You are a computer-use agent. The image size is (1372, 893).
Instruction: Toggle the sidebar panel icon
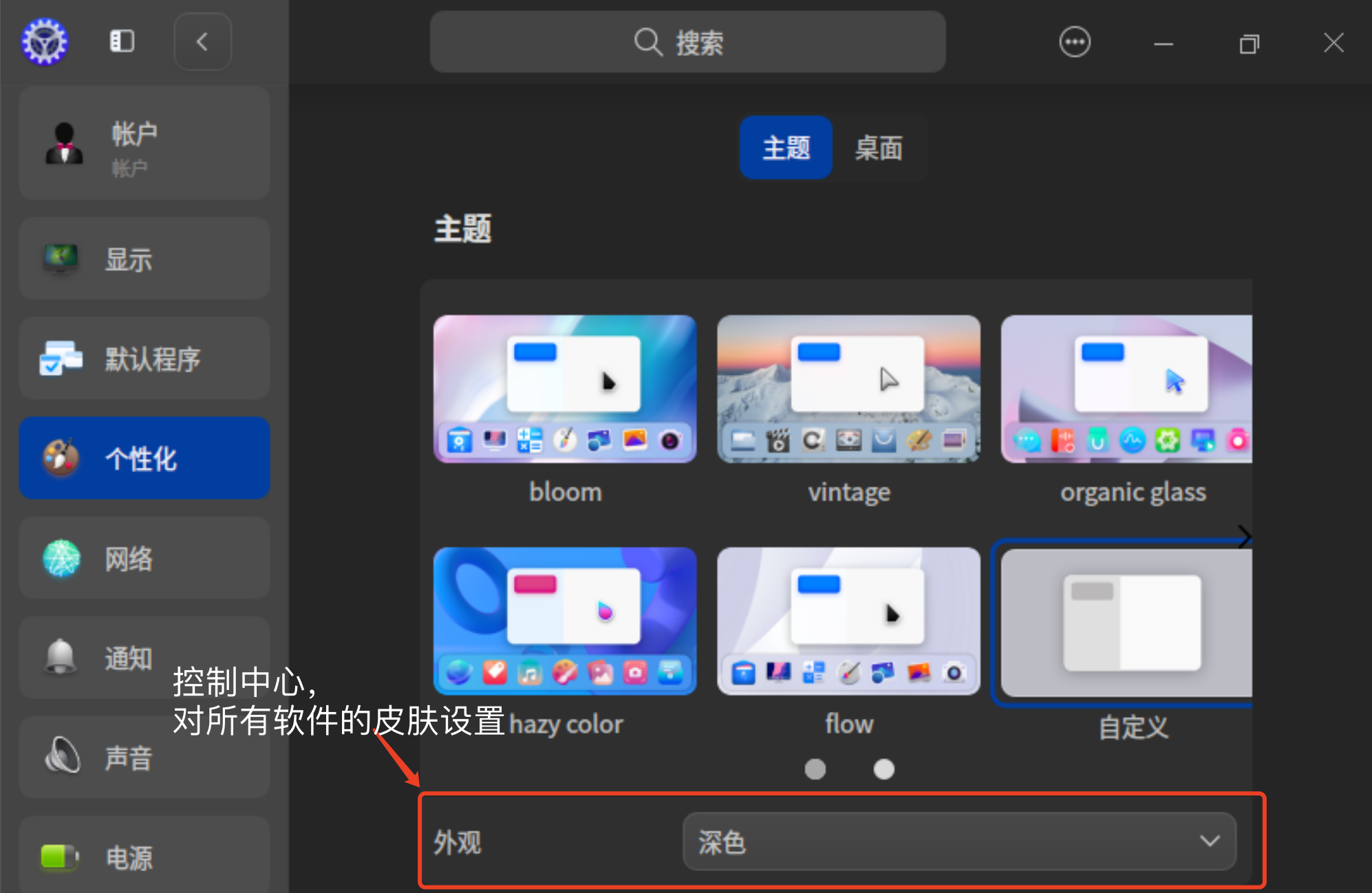pyautogui.click(x=122, y=41)
